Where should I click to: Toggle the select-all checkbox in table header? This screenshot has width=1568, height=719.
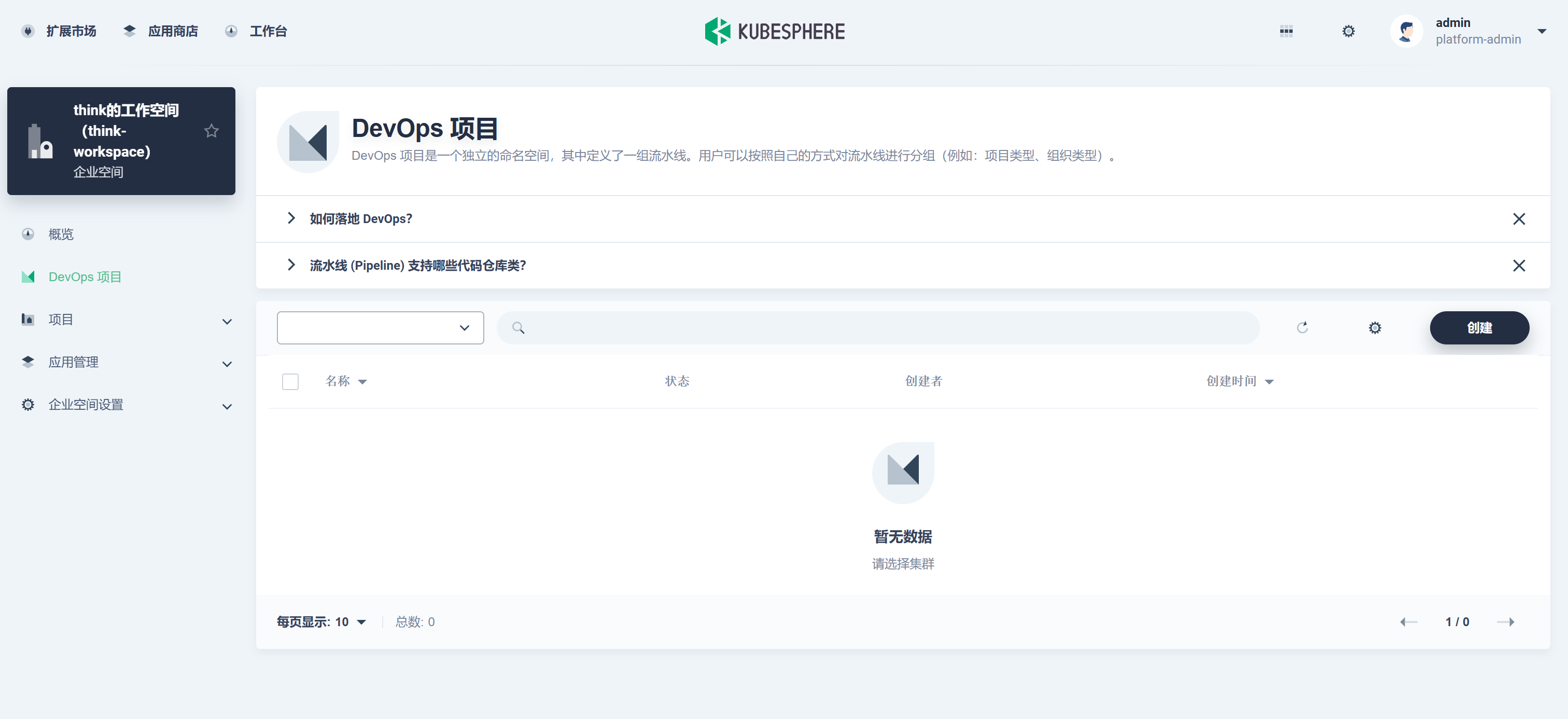tap(290, 382)
